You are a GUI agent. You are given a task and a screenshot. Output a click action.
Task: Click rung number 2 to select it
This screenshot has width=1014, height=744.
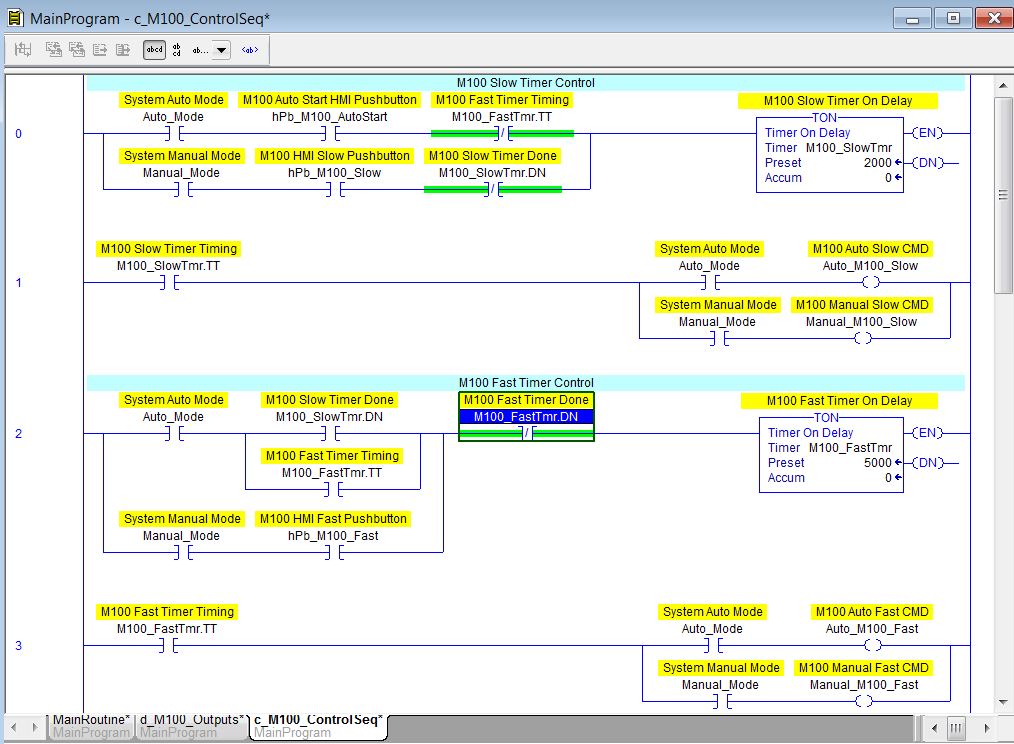pyautogui.click(x=18, y=433)
